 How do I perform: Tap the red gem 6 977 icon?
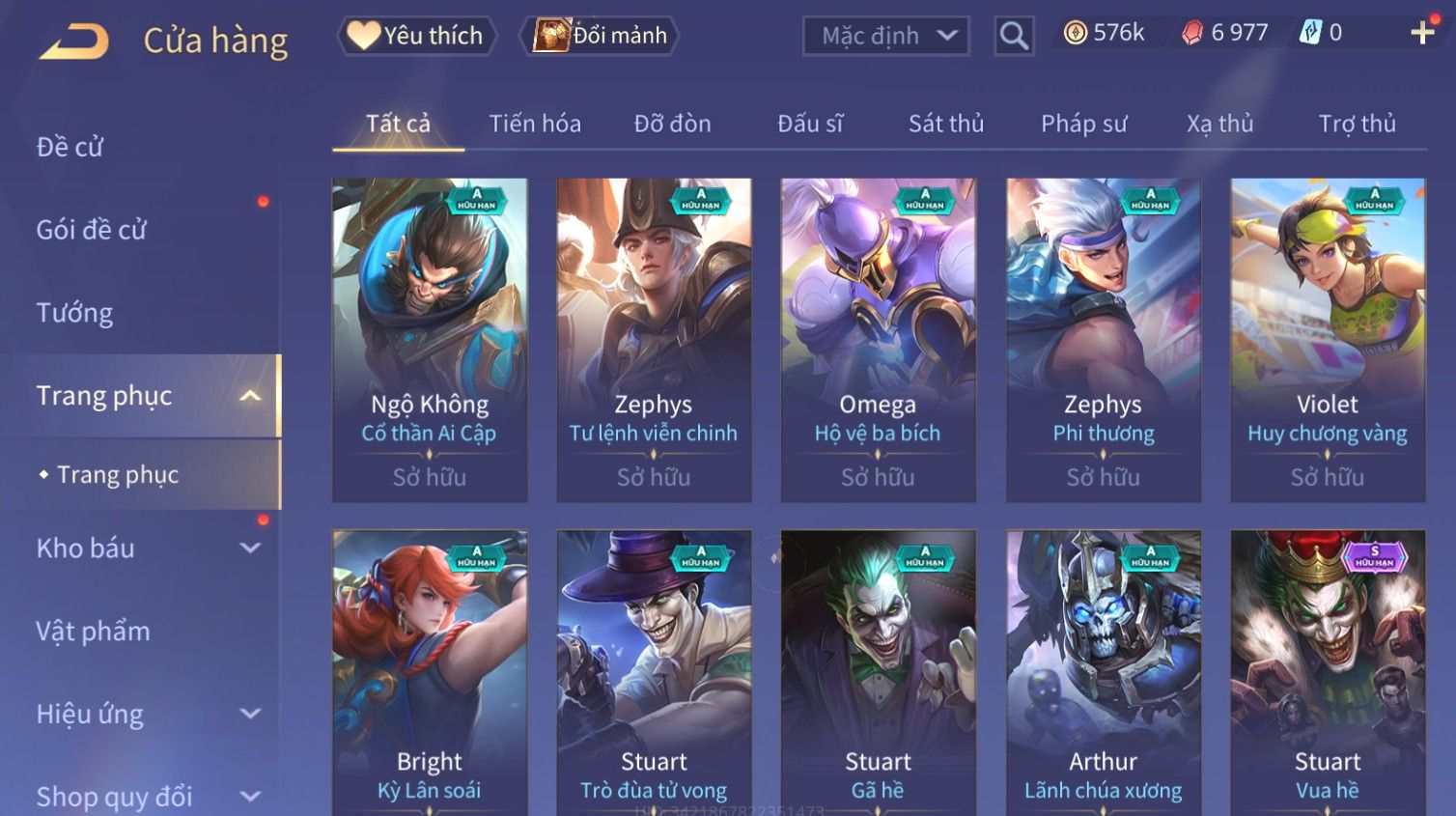pos(1192,33)
